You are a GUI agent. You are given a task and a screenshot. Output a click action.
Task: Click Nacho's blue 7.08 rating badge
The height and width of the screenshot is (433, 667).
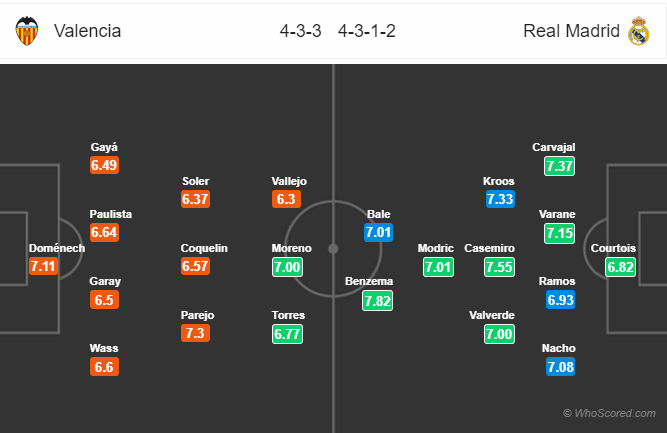tap(560, 367)
